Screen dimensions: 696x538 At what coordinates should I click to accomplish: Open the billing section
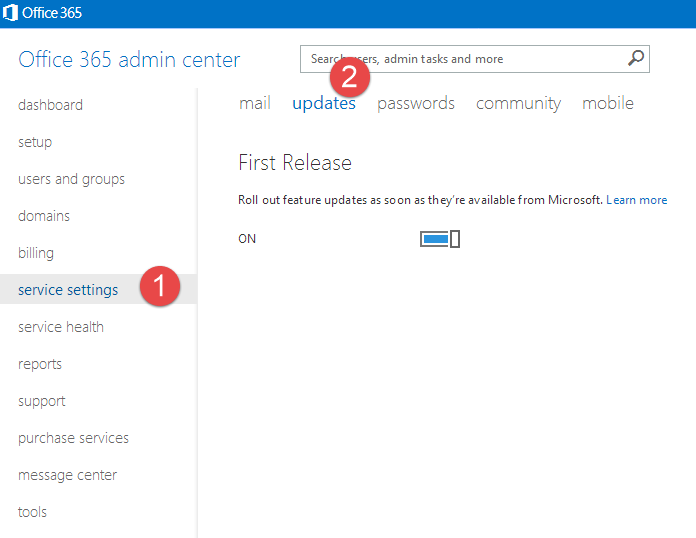point(36,253)
